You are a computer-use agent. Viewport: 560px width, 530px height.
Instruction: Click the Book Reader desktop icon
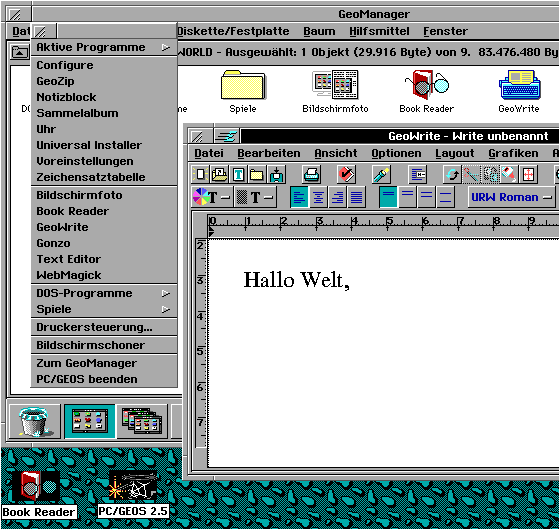point(39,495)
